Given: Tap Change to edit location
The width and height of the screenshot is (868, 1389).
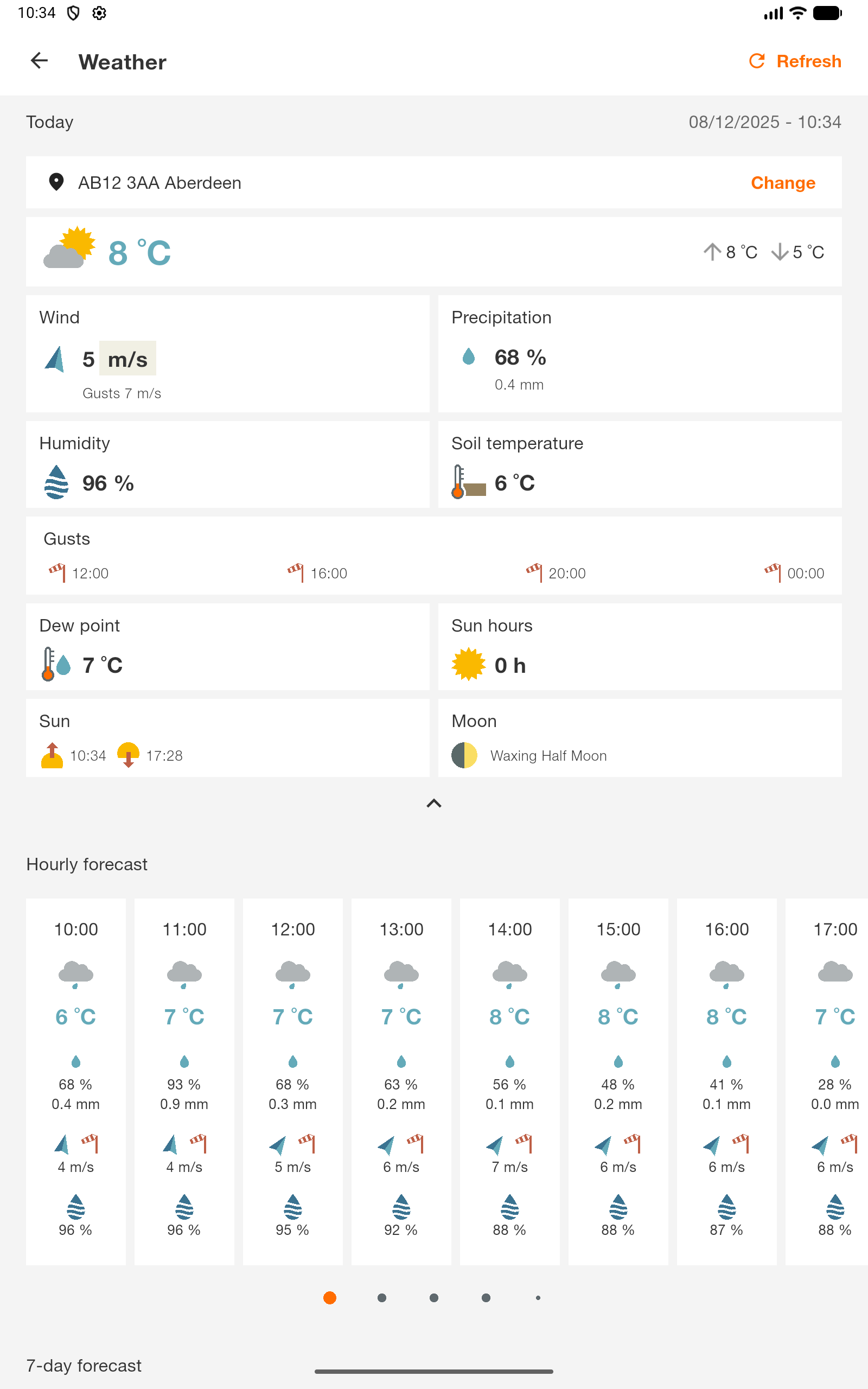Looking at the screenshot, I should (x=782, y=182).
